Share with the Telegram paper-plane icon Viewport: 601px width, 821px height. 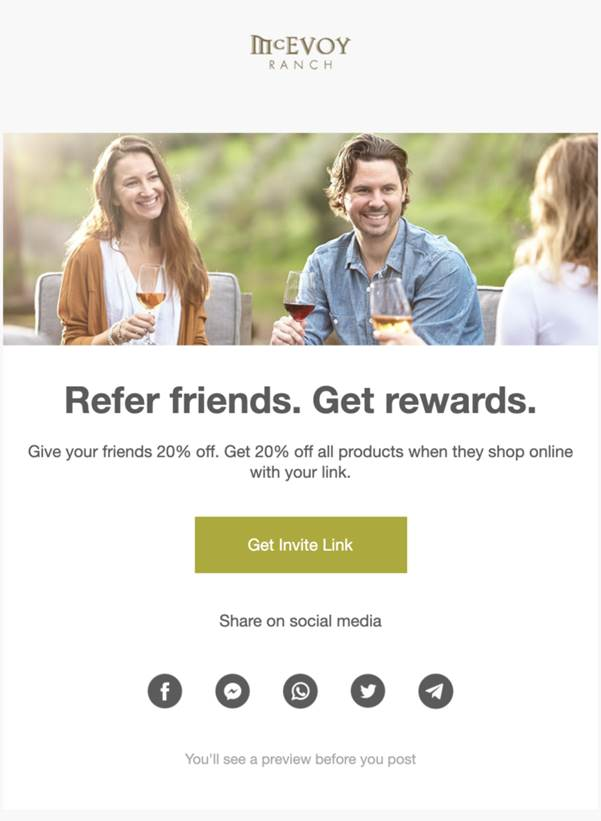[x=436, y=691]
